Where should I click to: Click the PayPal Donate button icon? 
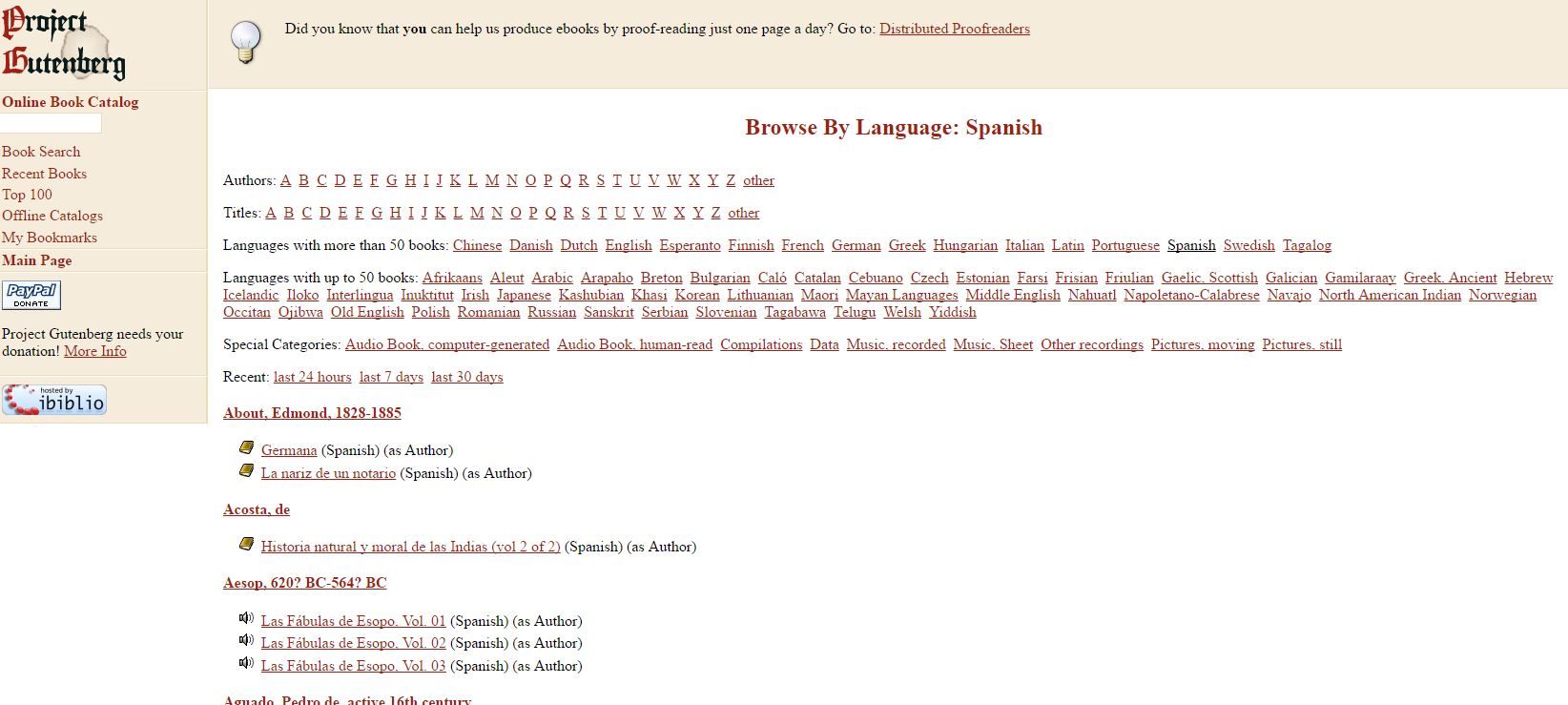click(x=31, y=295)
